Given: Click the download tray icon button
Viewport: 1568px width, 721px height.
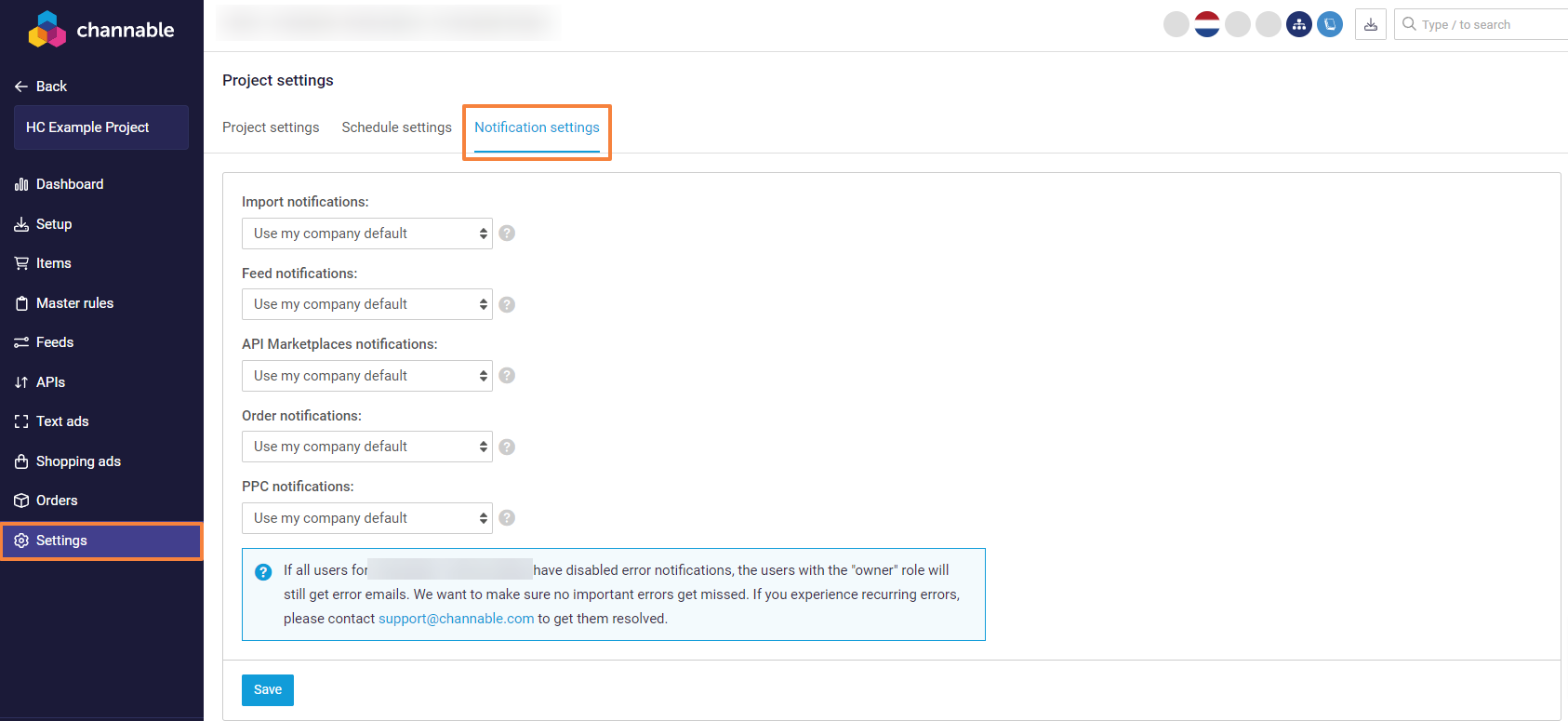Looking at the screenshot, I should [1370, 24].
